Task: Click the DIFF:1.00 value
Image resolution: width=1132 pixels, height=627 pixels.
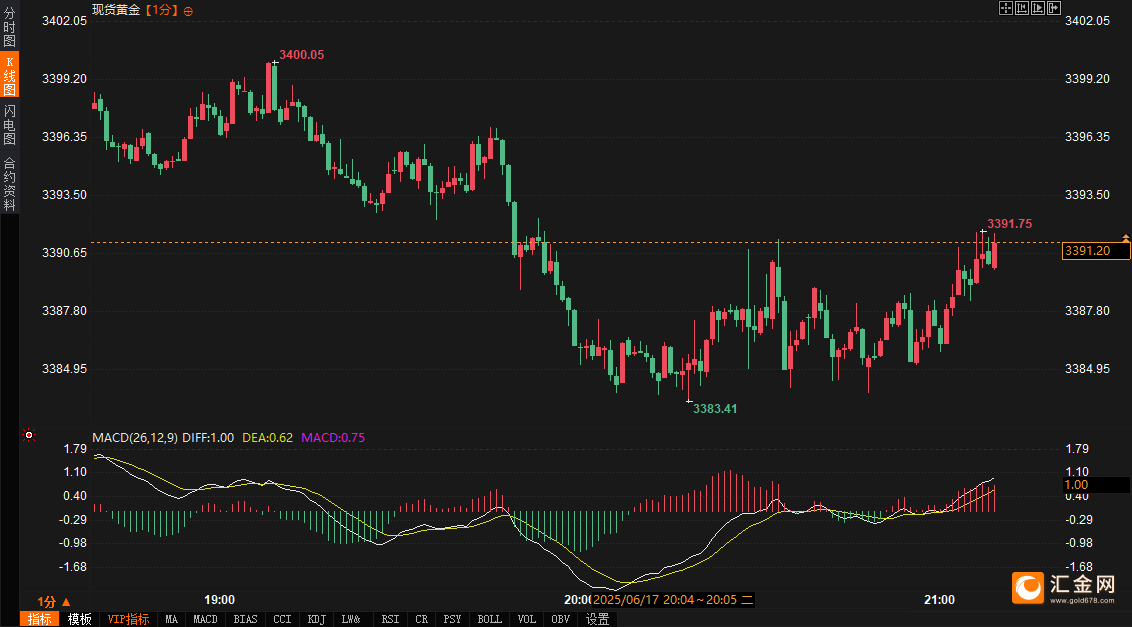Action: click(x=208, y=438)
